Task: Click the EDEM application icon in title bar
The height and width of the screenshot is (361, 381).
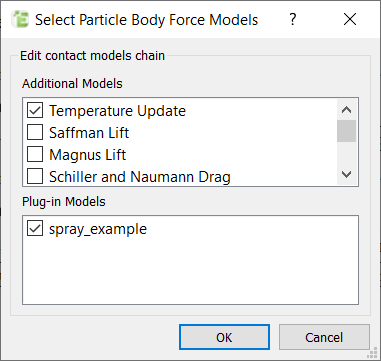Action: (x=20, y=19)
